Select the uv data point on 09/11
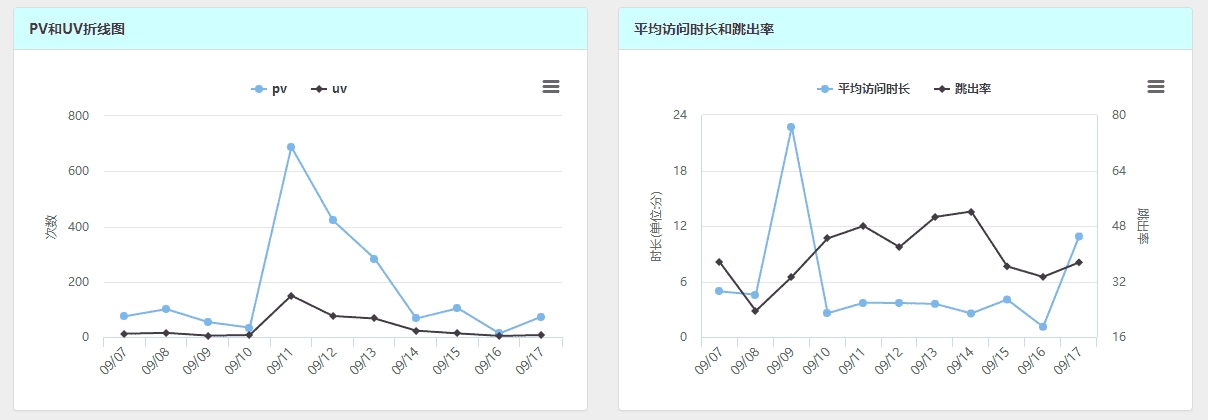This screenshot has height=420, width=1208. click(291, 296)
